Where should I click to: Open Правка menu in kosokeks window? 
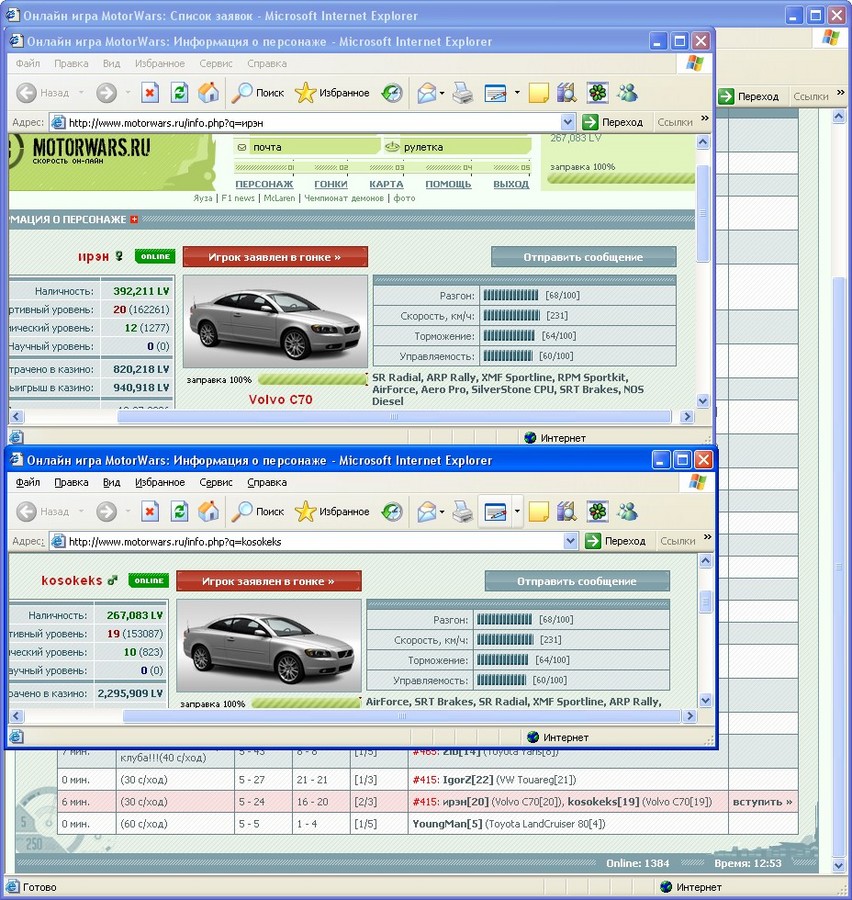(71, 482)
